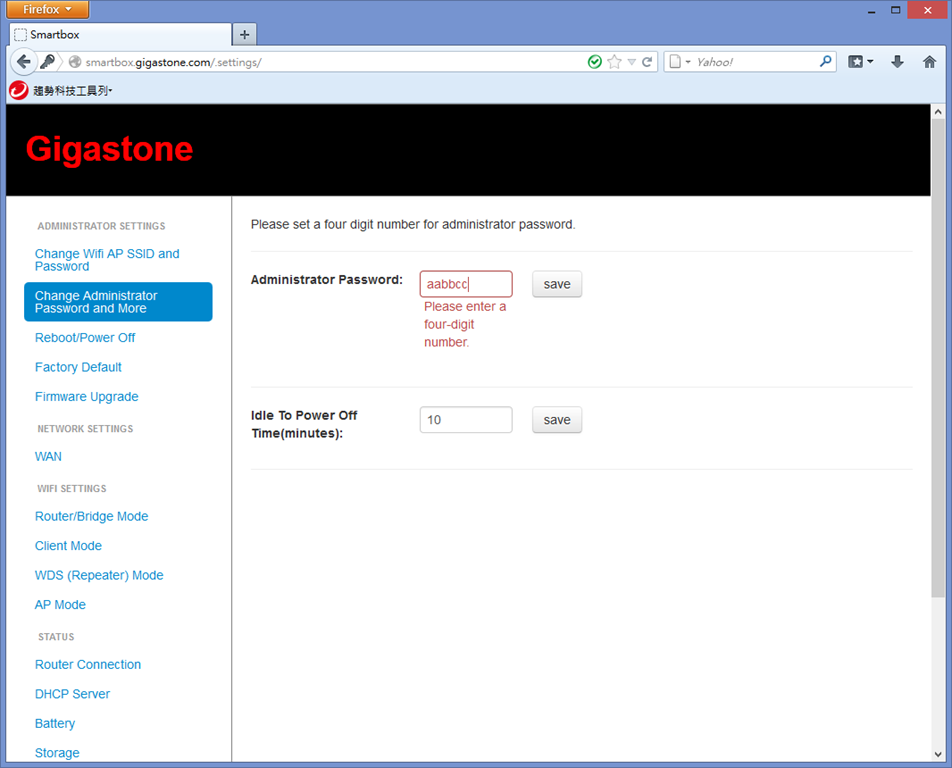This screenshot has width=952, height=768.
Task: Open the bookmarks menu star button
Action: (860, 61)
